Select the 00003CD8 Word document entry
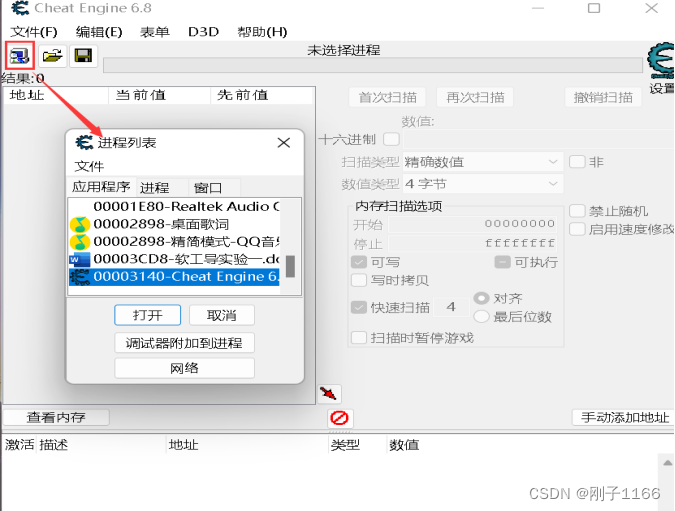 point(174,259)
